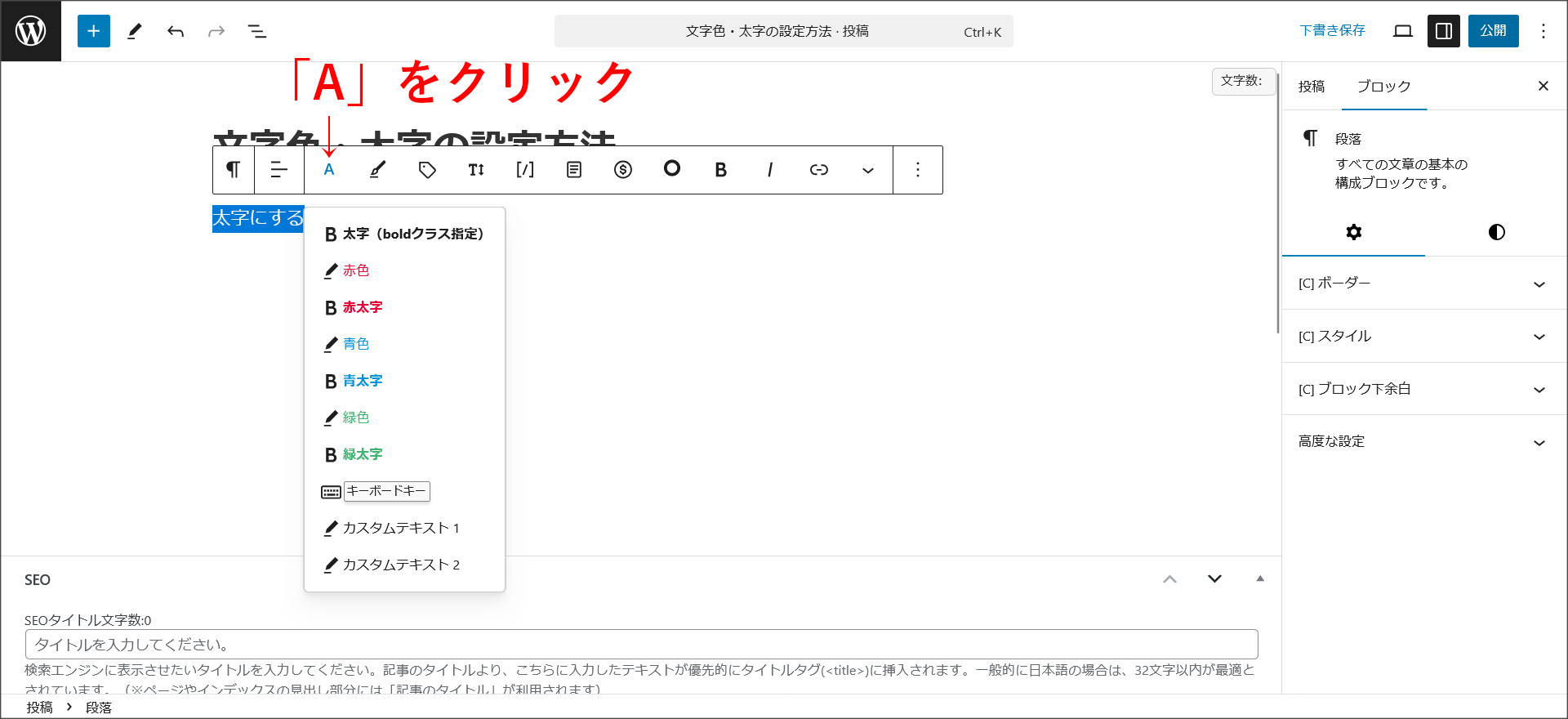The image size is (1568, 719).
Task: Expand the [C] スタイル panel
Action: (1424, 336)
